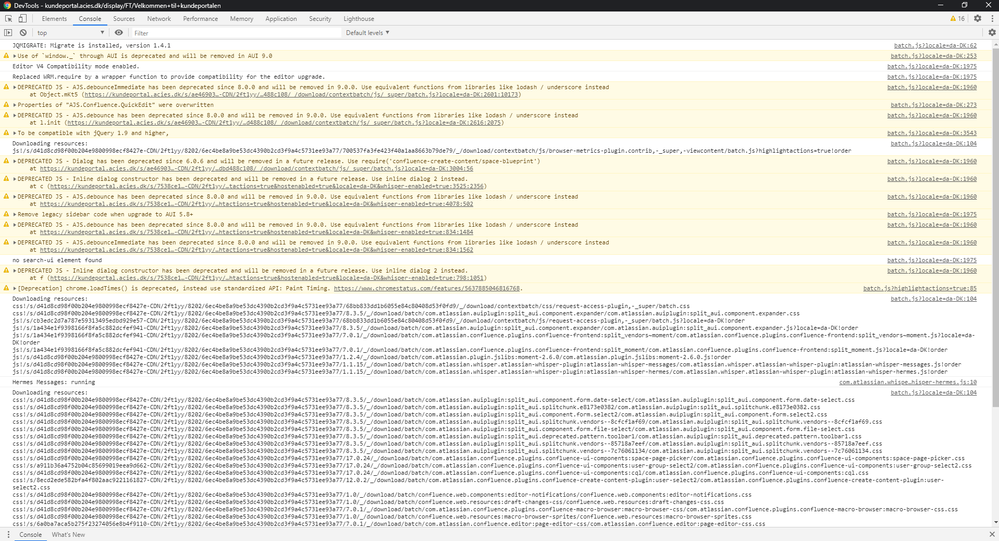999x541 pixels.
Task: Open the Application tab
Action: (281, 18)
